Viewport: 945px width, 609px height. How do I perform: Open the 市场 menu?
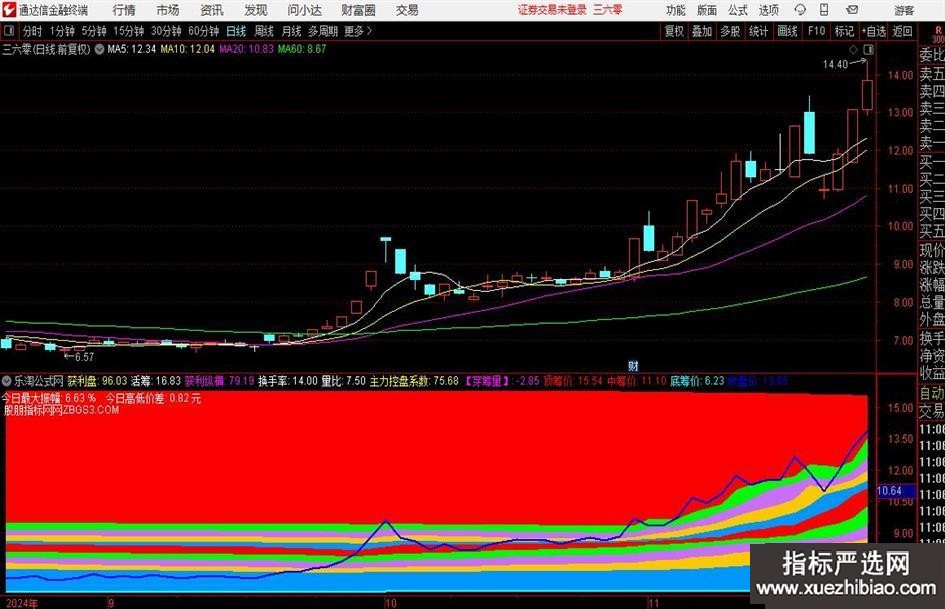[x=168, y=10]
